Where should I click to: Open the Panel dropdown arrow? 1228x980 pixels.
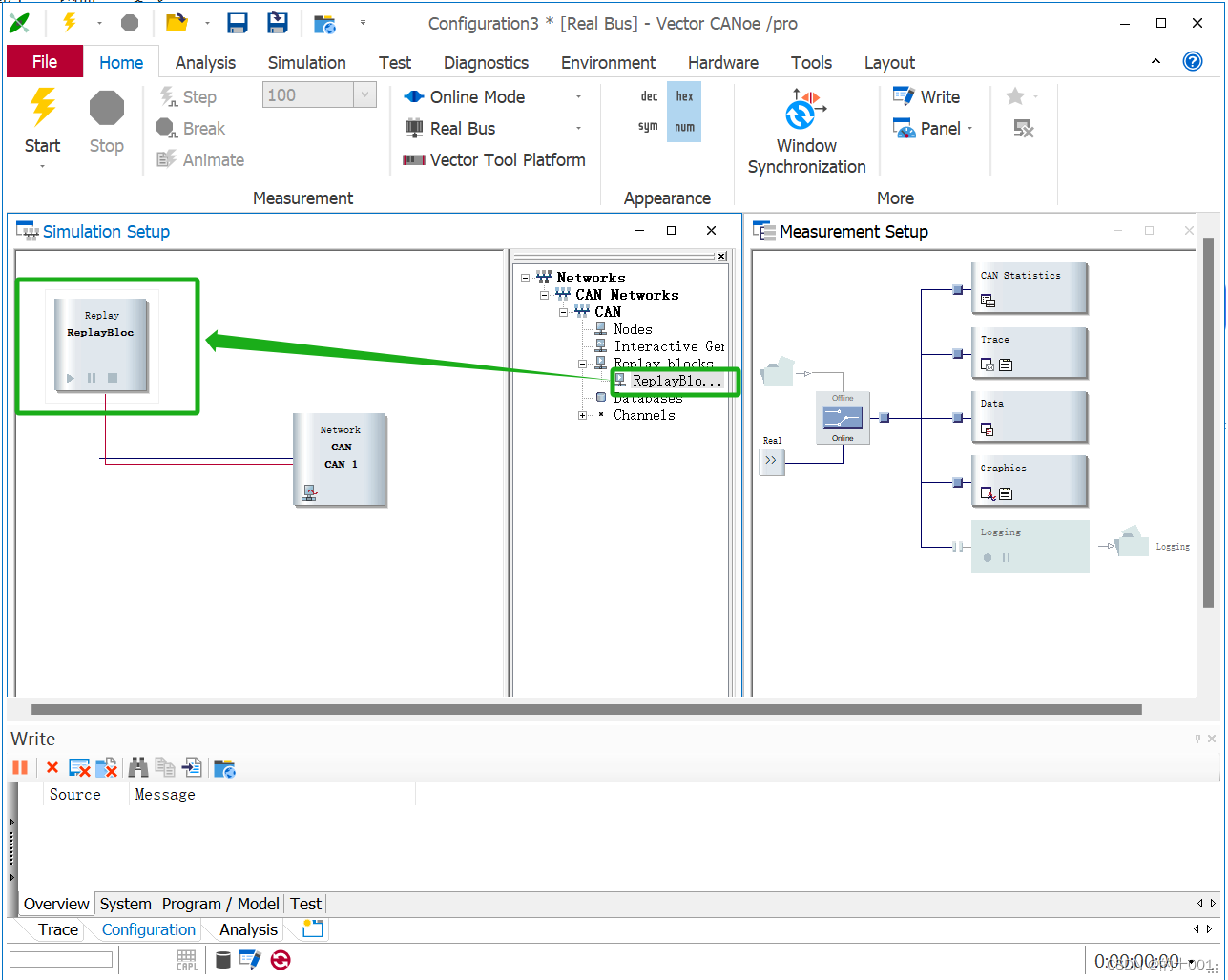pyautogui.click(x=970, y=129)
